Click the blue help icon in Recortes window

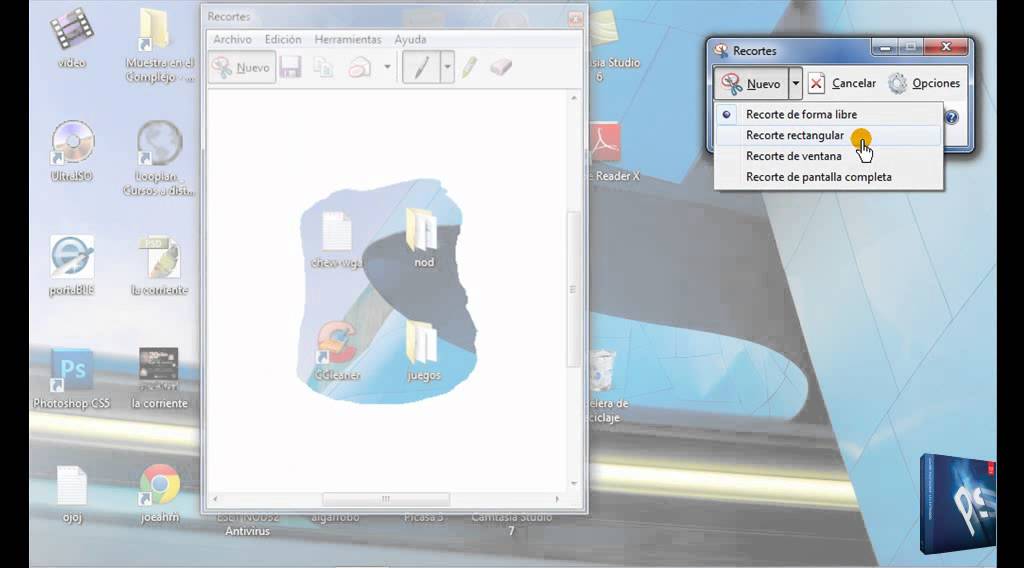[952, 118]
